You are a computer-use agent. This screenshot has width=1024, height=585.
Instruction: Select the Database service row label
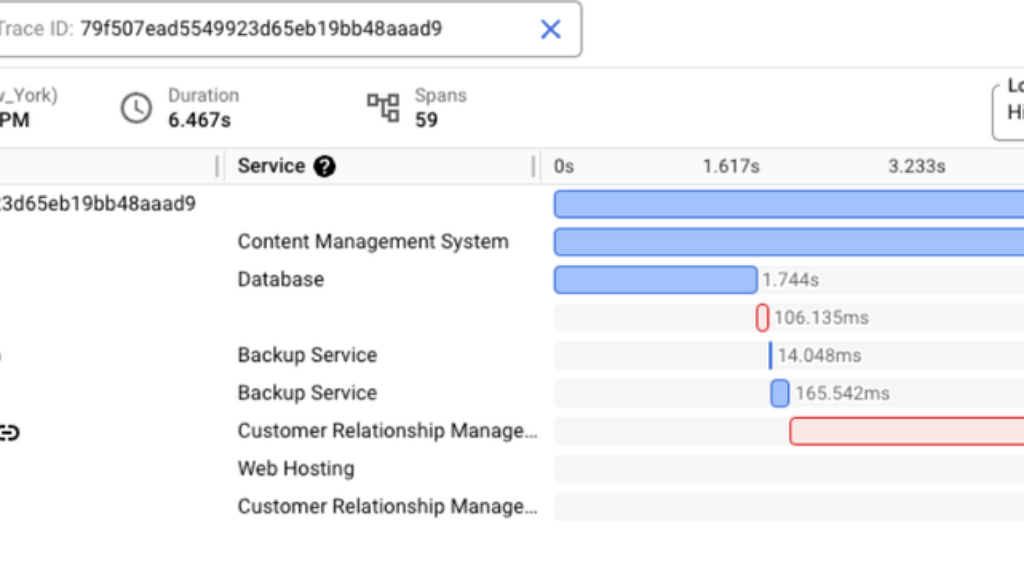click(281, 280)
